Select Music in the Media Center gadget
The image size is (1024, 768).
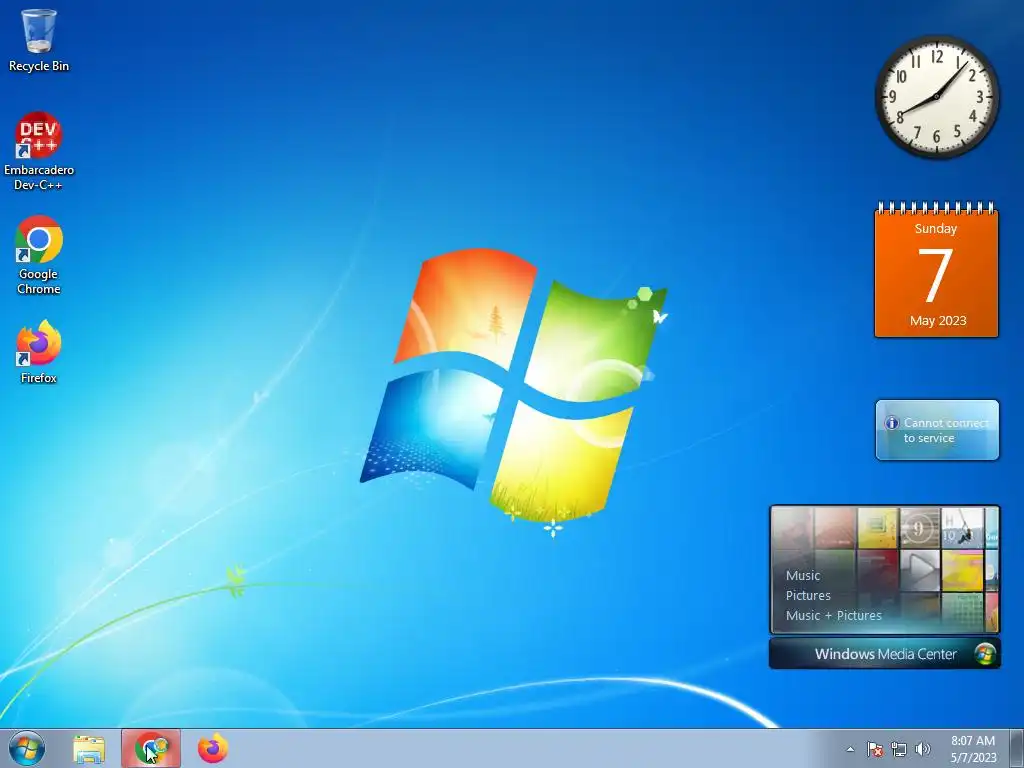pos(803,575)
